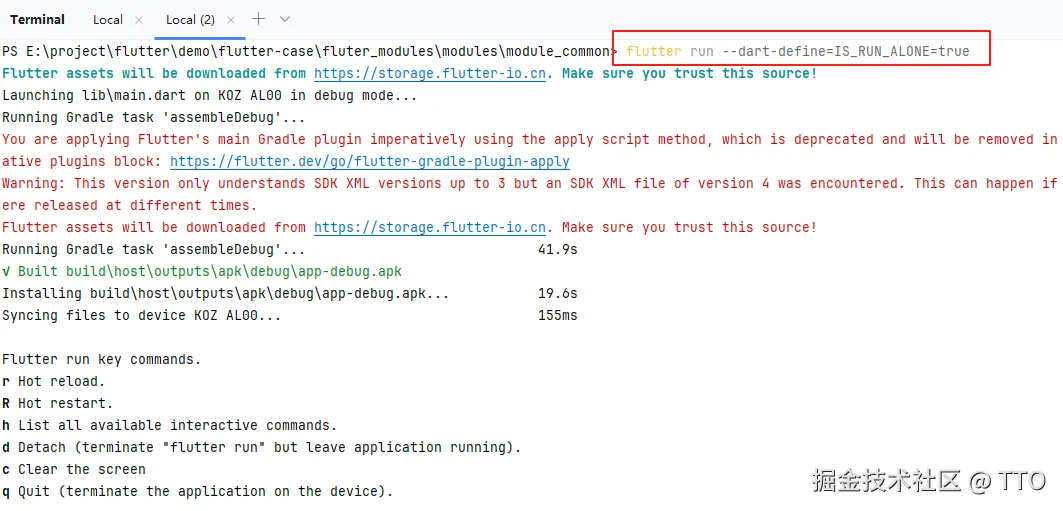The width and height of the screenshot is (1063, 511).
Task: Click the PowerShell module_common path prompt
Action: coord(309,51)
